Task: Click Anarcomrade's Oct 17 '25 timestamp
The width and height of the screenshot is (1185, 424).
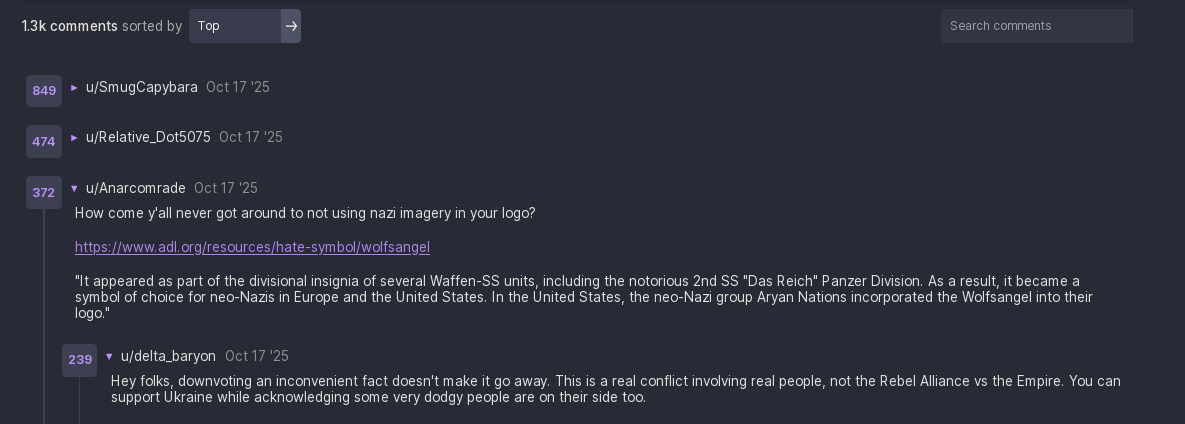Action: pos(226,189)
